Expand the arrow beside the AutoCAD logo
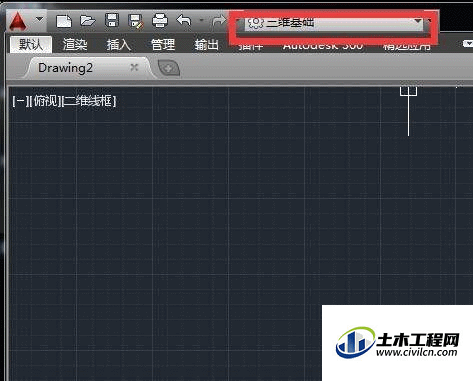Screen dimensions: 473x381 point(40,19)
